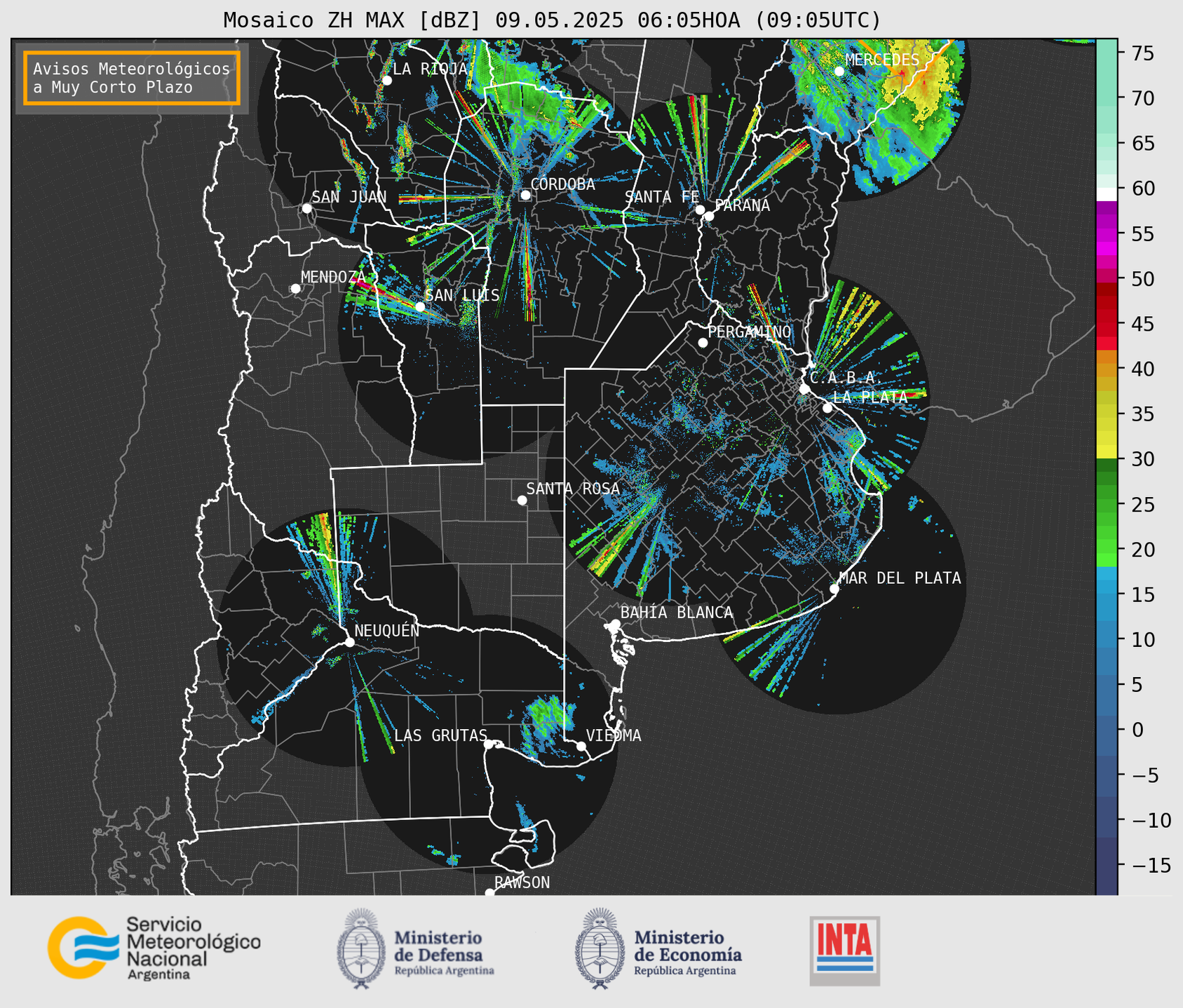Click the CORDOBA label text
1183x1008 pixels.
pos(563,184)
